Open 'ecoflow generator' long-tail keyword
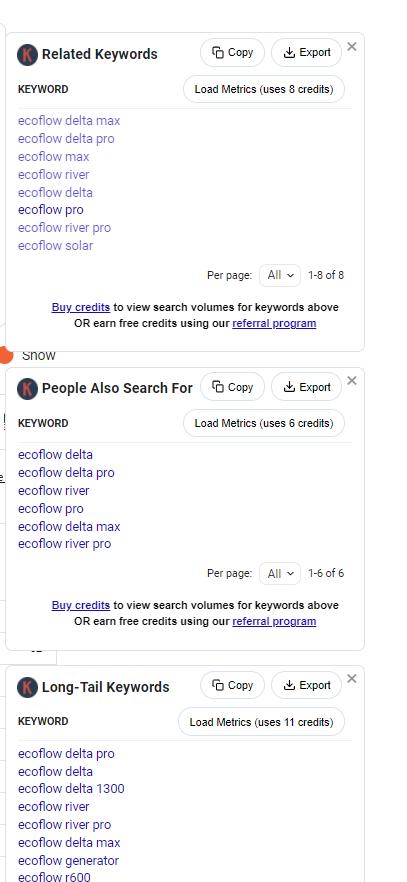This screenshot has height=882, width=407. [69, 861]
